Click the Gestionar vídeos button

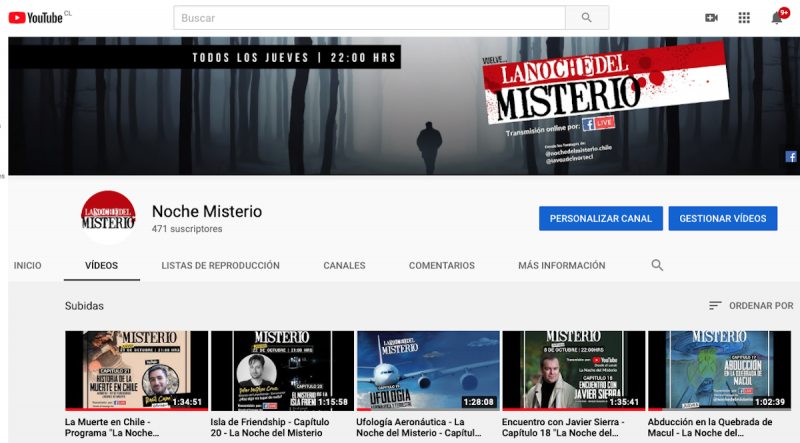723,218
